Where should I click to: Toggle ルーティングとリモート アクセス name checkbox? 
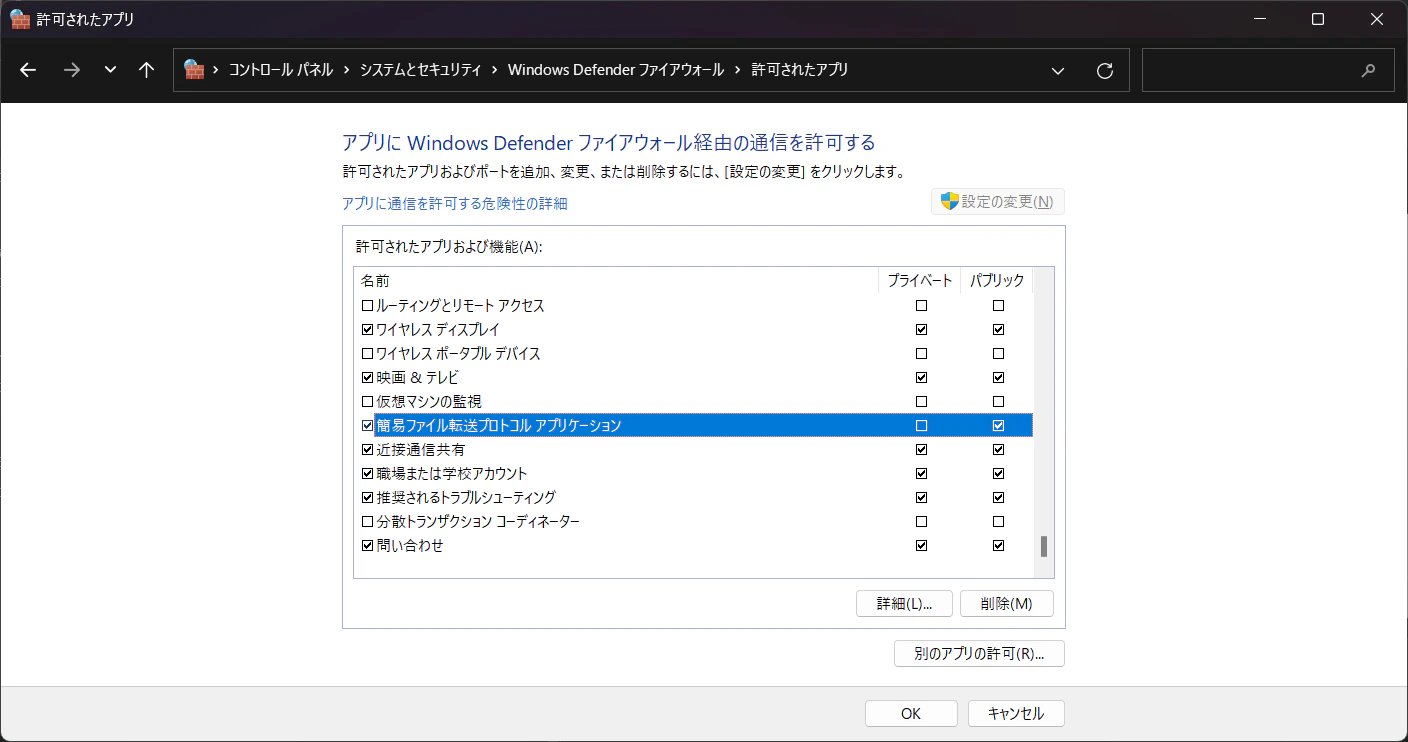coord(367,305)
